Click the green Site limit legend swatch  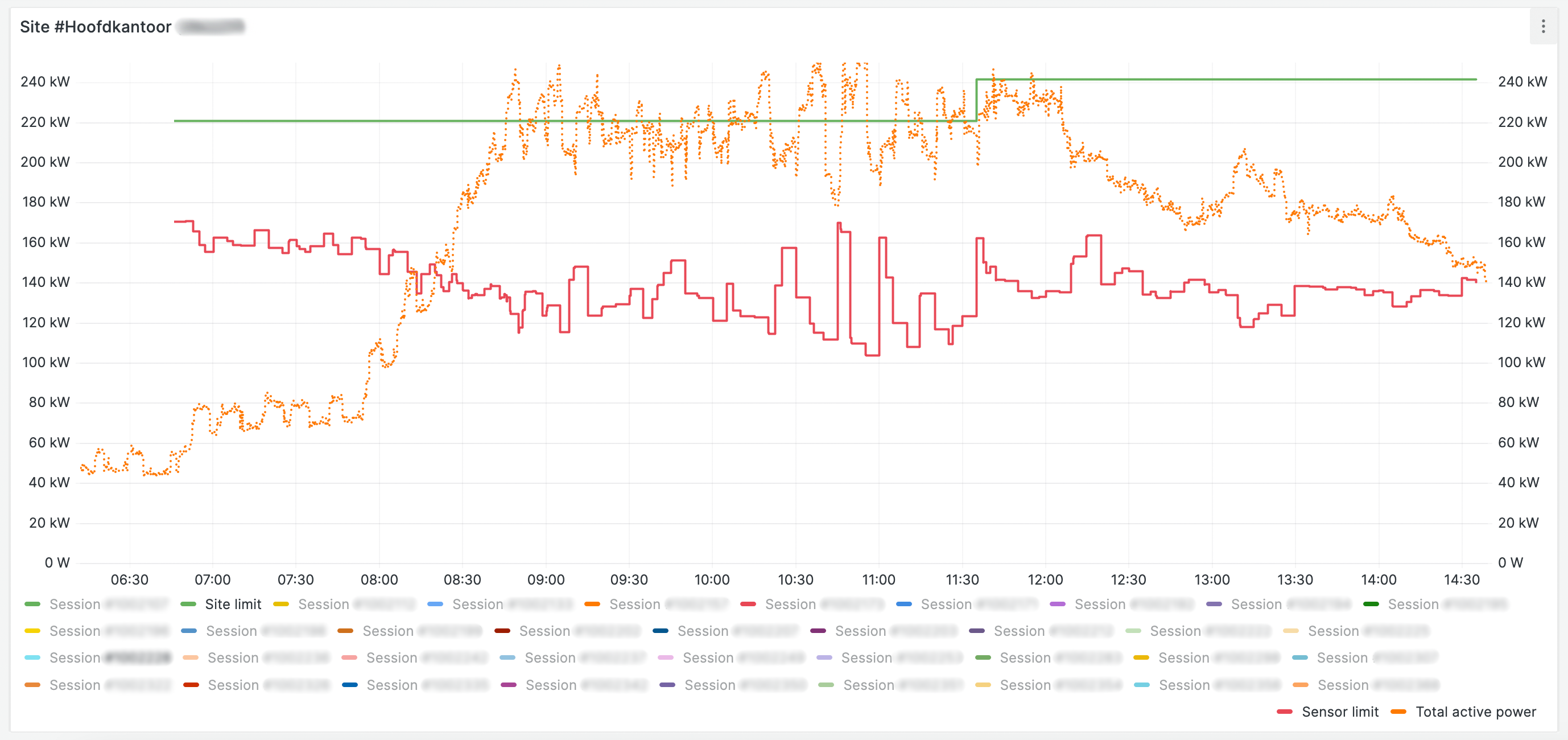(188, 604)
